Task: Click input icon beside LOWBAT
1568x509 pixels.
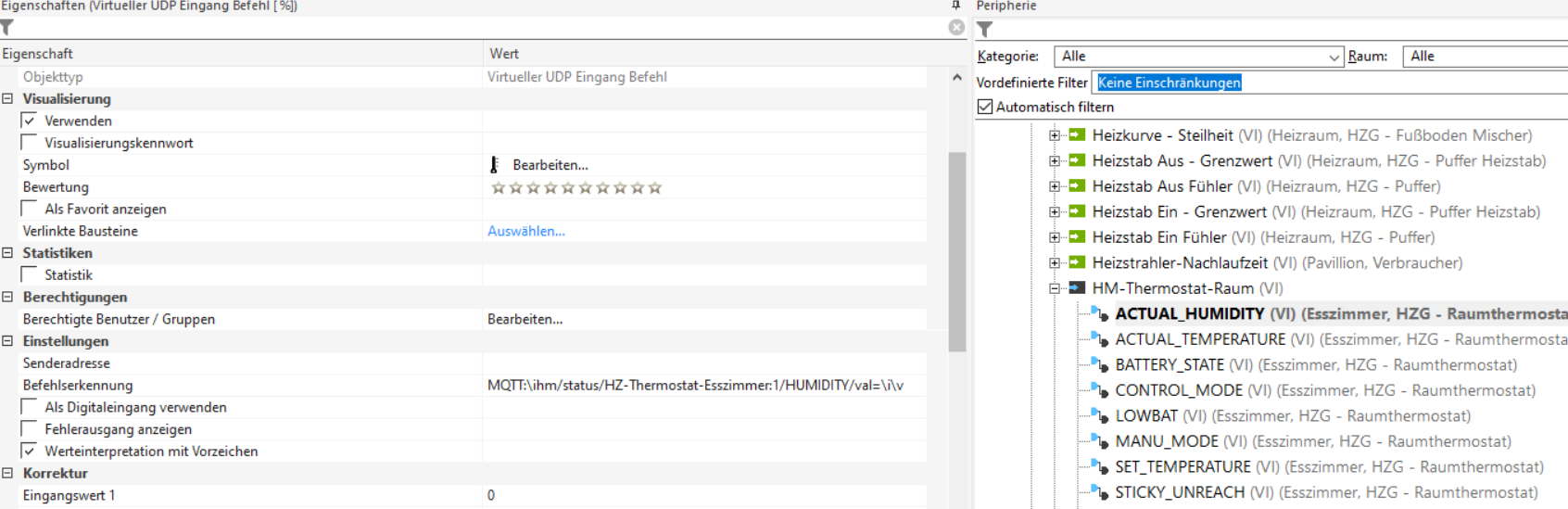Action: tap(1100, 416)
